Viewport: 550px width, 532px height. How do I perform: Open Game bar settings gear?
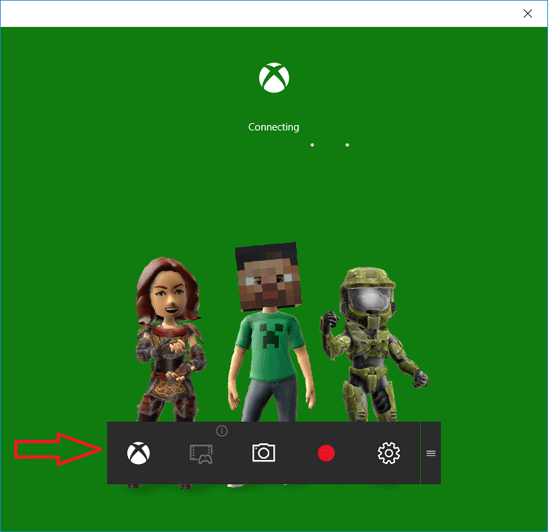389,453
